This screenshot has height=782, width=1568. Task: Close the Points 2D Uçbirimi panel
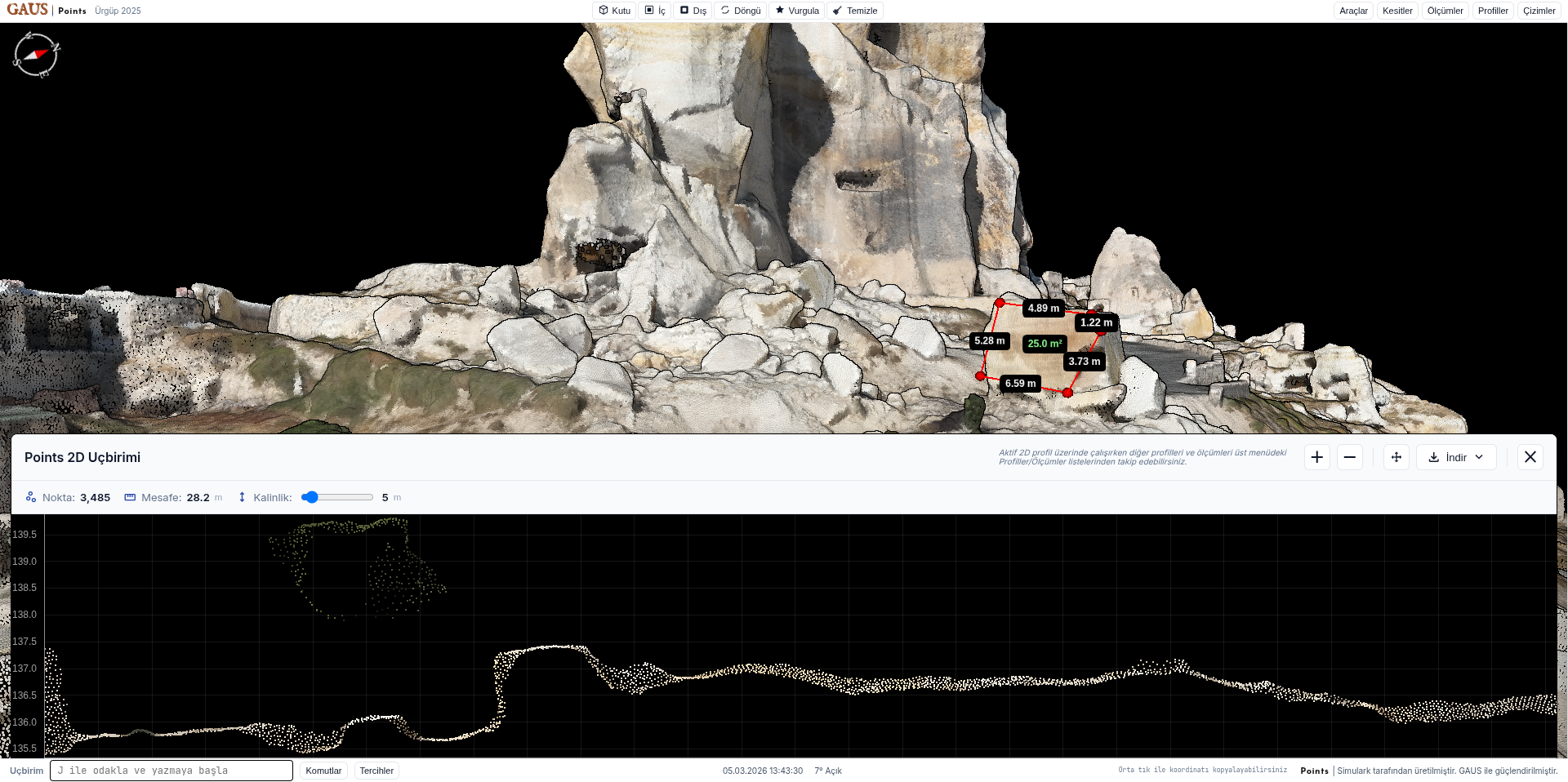1530,457
